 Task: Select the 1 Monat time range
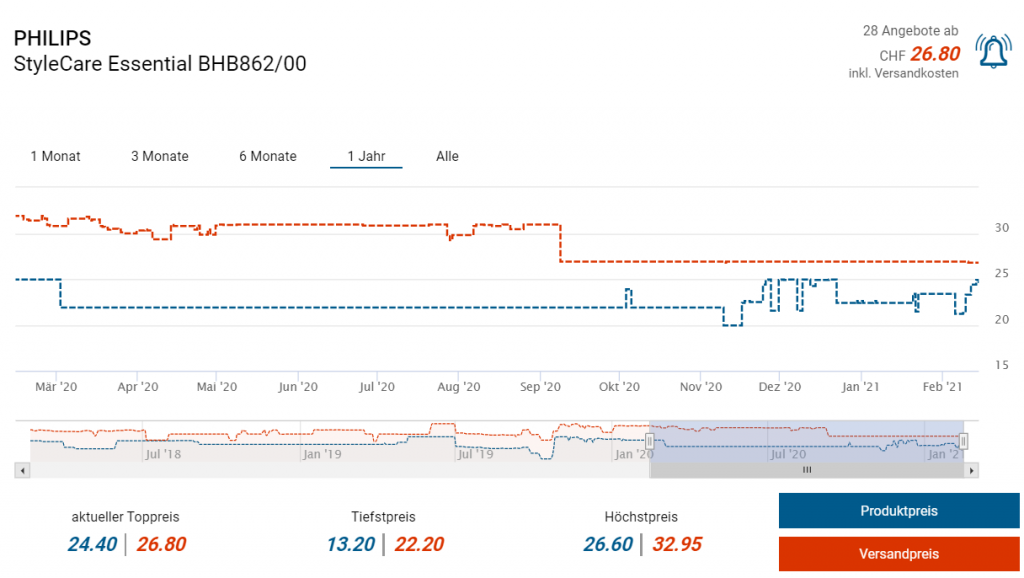(x=56, y=156)
